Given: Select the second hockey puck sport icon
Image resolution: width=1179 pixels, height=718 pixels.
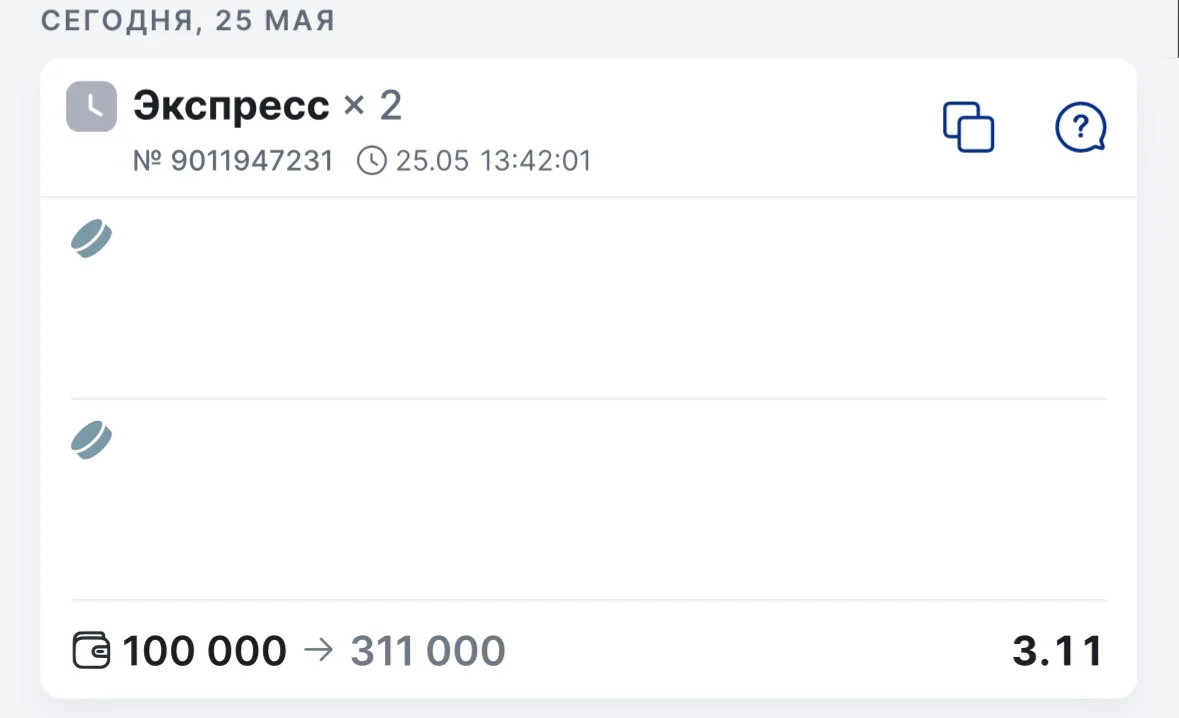Looking at the screenshot, I should [x=92, y=441].
